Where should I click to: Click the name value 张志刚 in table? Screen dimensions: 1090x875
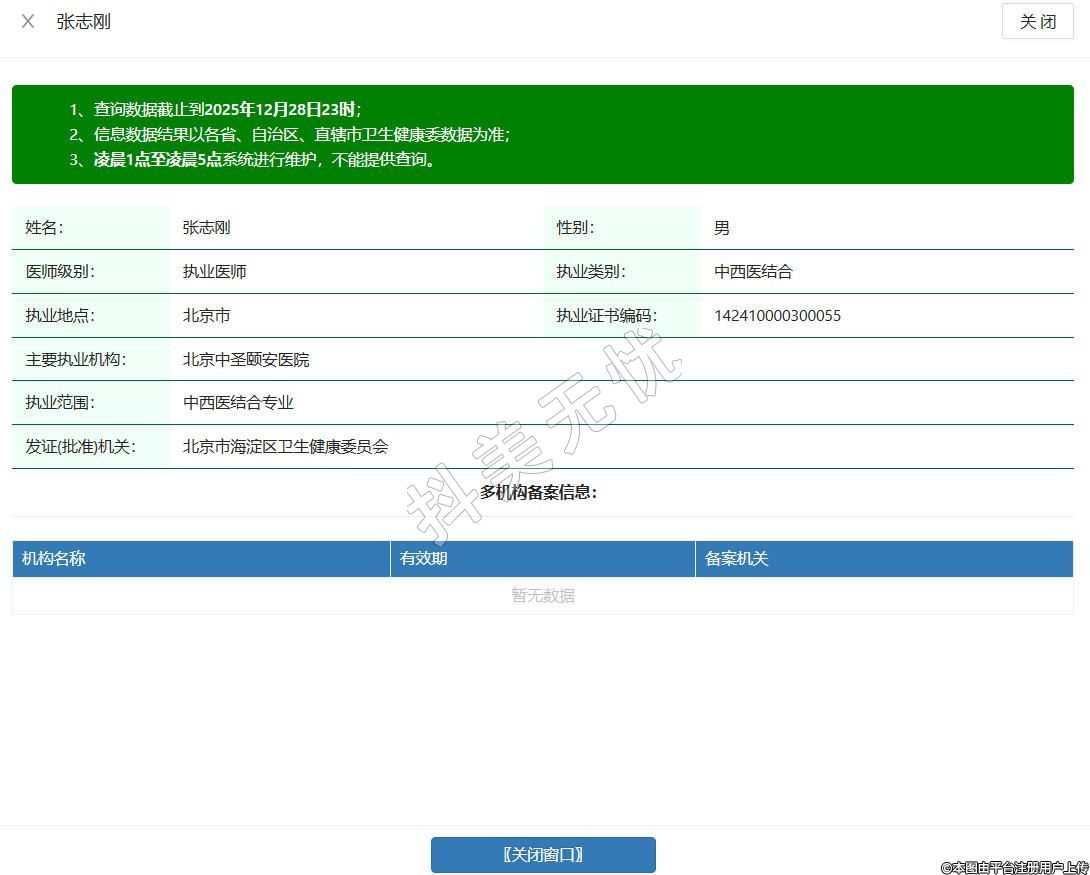point(206,228)
